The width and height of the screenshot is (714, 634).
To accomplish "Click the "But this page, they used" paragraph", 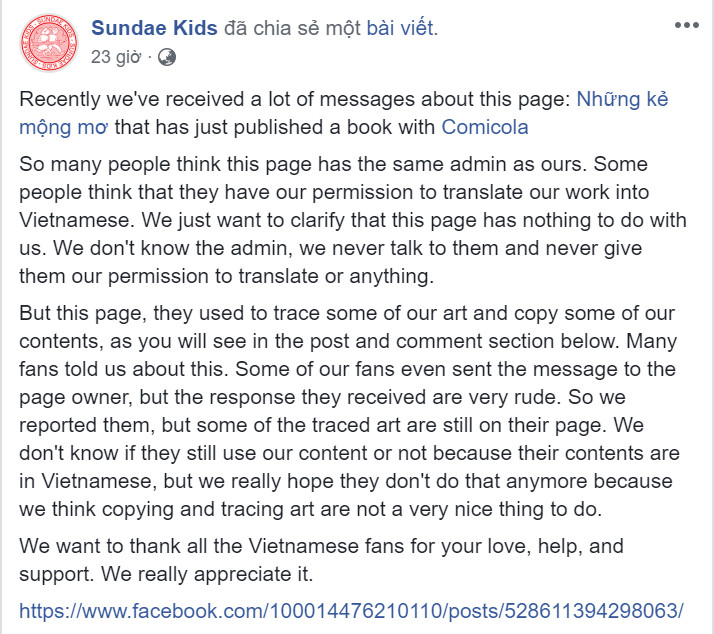I will [x=349, y=411].
